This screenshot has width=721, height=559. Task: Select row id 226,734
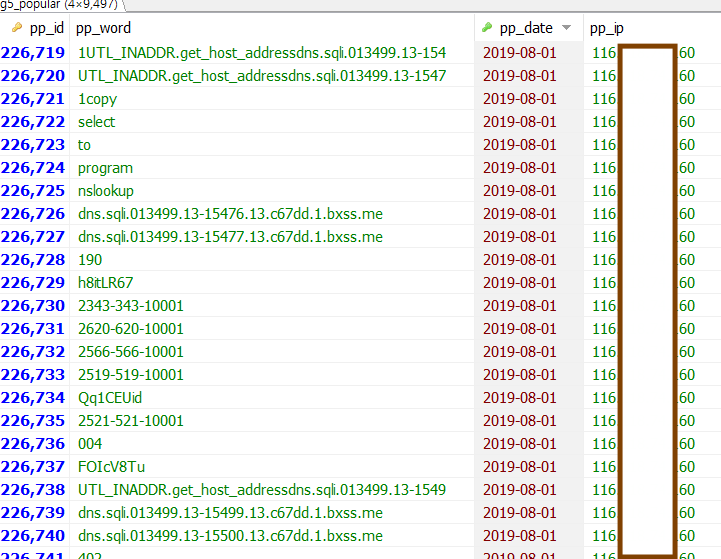[x=33, y=398]
